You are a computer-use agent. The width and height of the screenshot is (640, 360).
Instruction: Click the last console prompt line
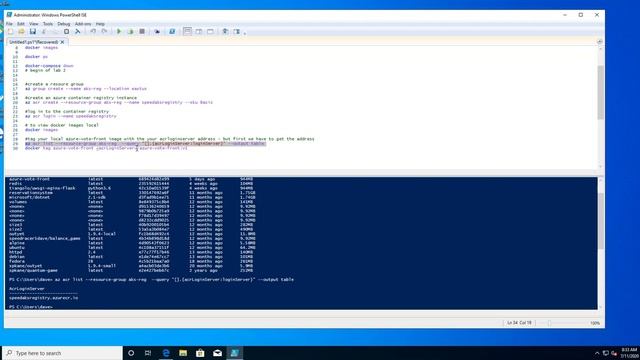[x=31, y=307]
